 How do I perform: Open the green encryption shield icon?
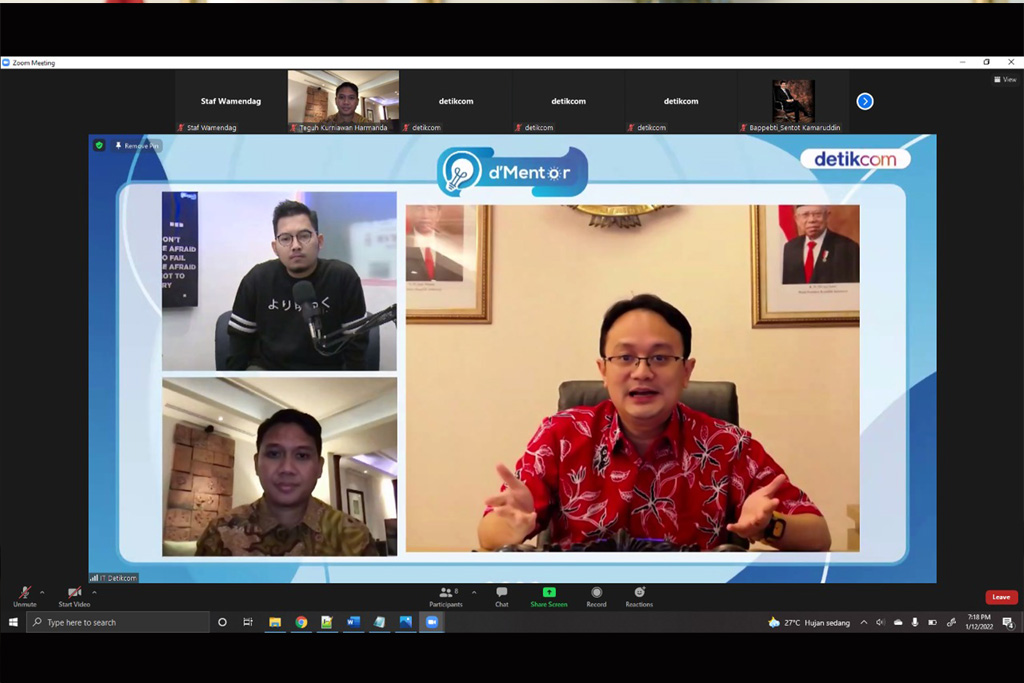pyautogui.click(x=99, y=145)
